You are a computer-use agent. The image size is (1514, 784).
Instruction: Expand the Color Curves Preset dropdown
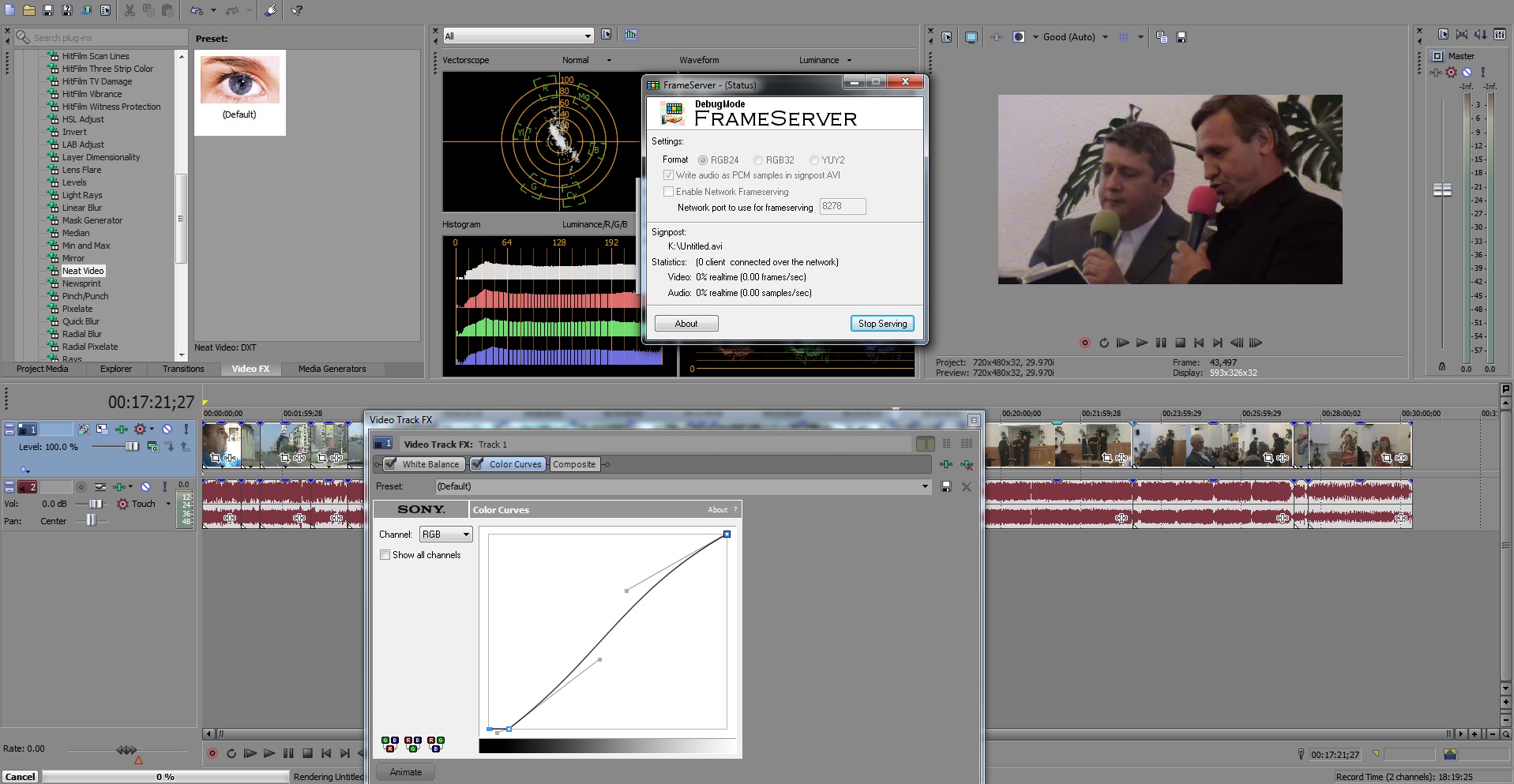pos(925,486)
